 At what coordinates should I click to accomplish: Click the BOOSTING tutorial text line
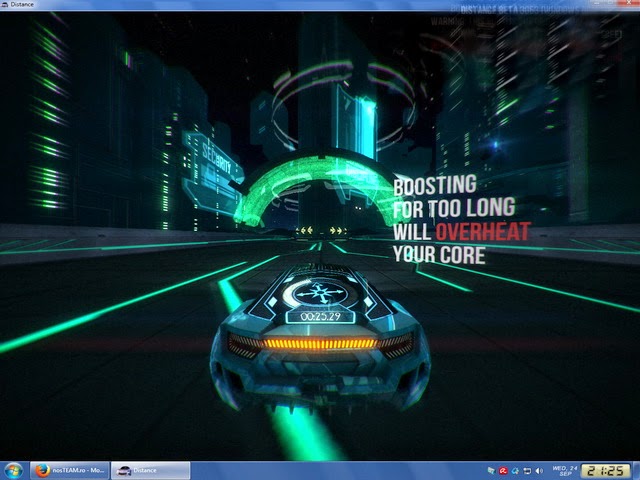[x=435, y=185]
